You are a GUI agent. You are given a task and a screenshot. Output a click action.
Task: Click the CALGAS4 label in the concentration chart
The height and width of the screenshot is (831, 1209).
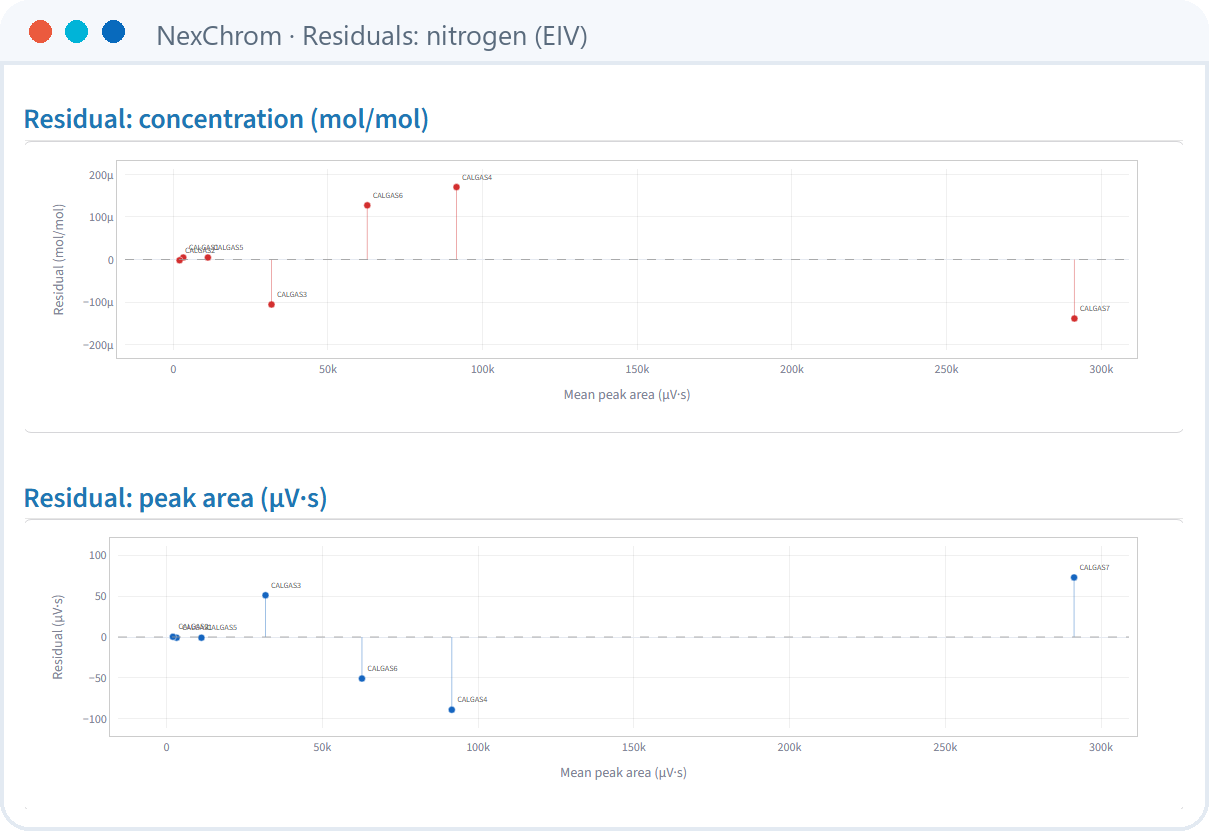[x=477, y=177]
